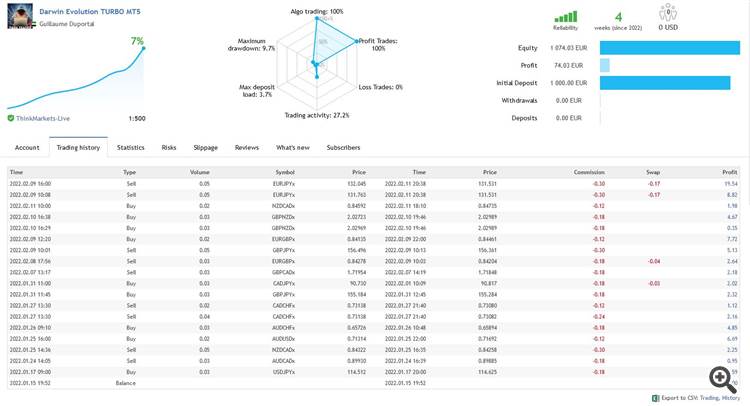Open the What's new tab

[x=293, y=147]
